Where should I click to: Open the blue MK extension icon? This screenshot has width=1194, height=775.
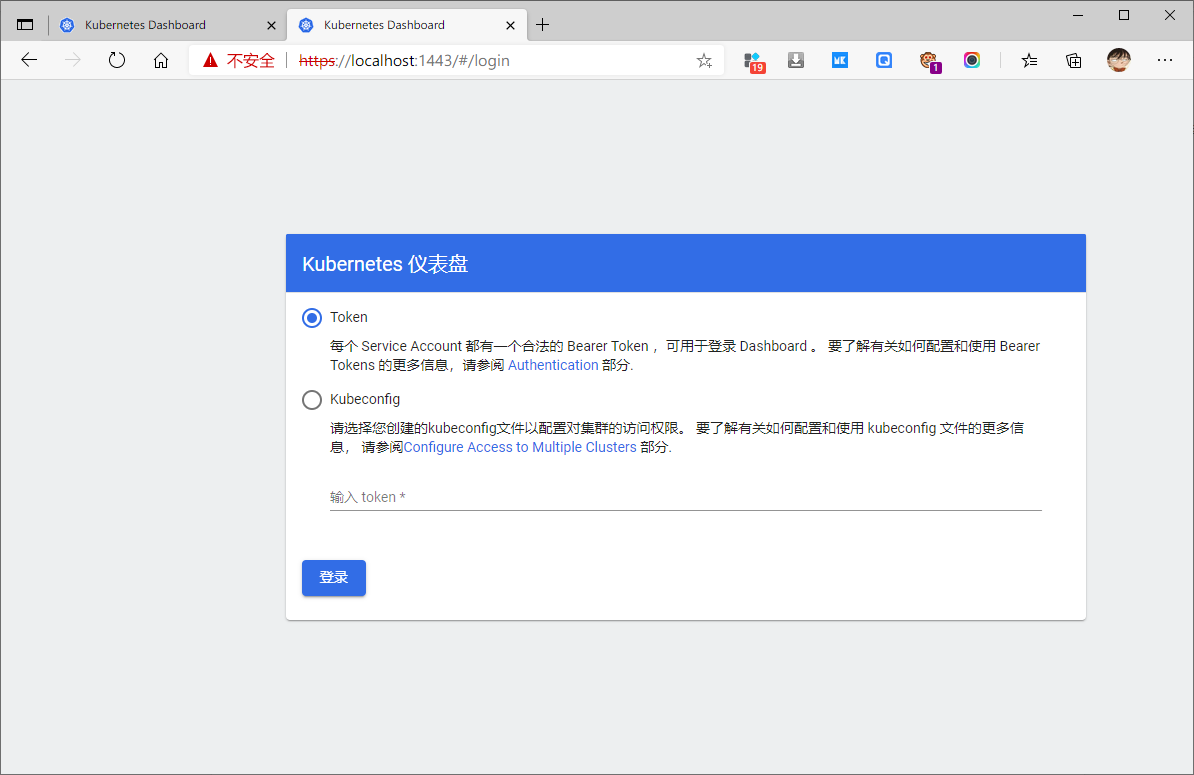click(840, 60)
